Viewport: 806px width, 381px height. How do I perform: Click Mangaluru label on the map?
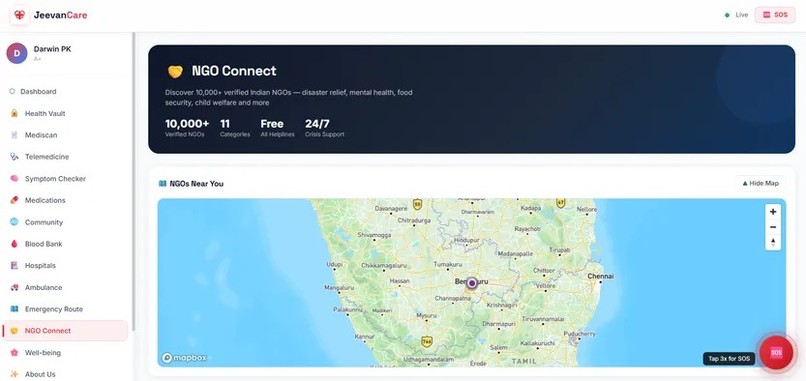point(340,287)
